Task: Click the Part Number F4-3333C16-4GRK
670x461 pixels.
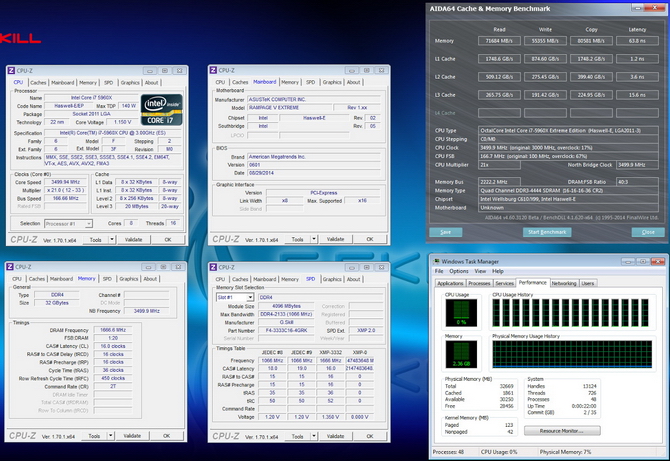Action: point(286,330)
